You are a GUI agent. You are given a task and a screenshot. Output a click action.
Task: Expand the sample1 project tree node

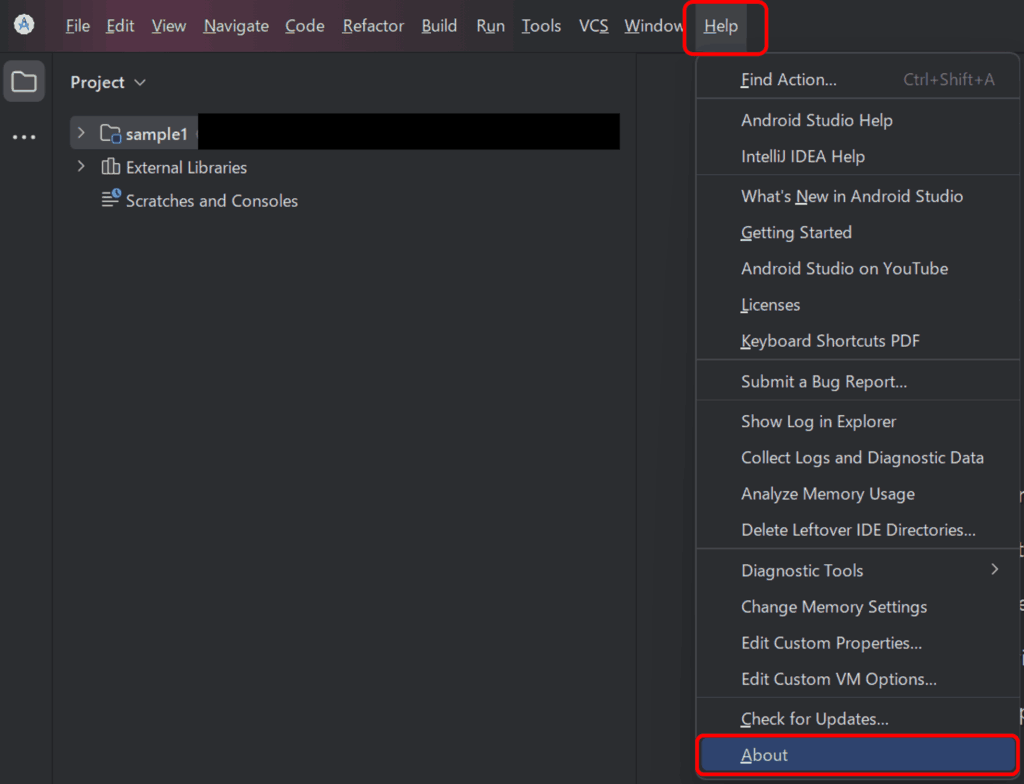tap(82, 133)
